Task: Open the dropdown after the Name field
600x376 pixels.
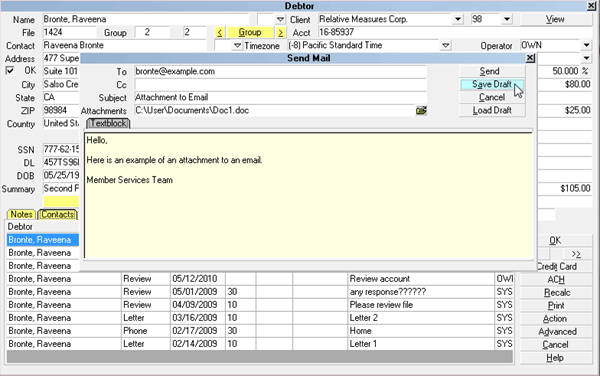Action: (x=280, y=19)
